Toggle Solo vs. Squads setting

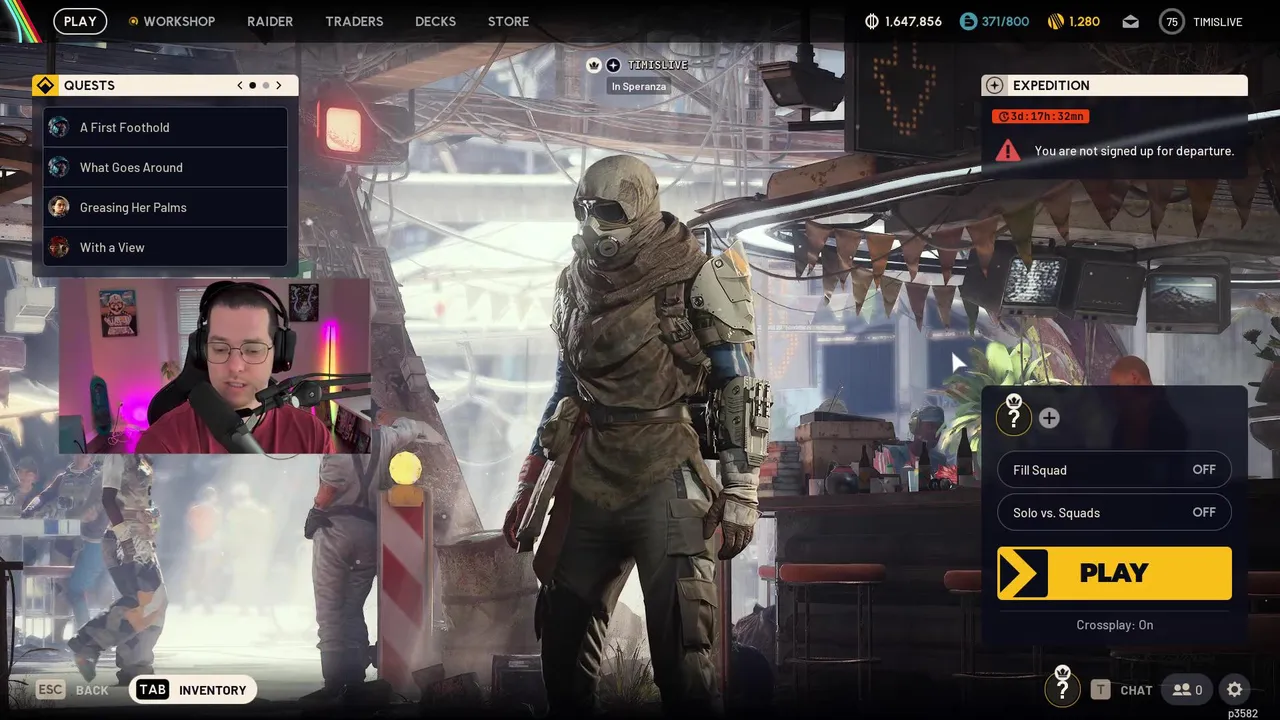click(1114, 512)
